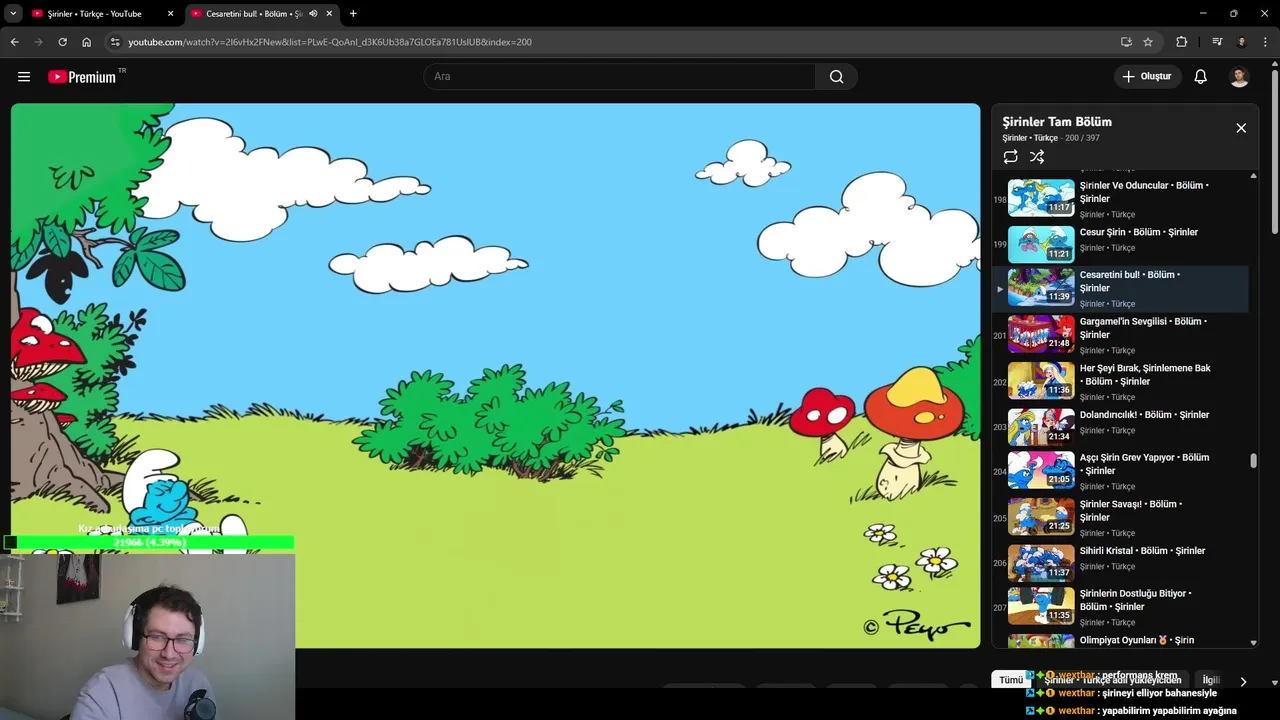Select the Cesaretini bul! playlist entry
This screenshot has height=720, width=1280.
tap(1121, 288)
